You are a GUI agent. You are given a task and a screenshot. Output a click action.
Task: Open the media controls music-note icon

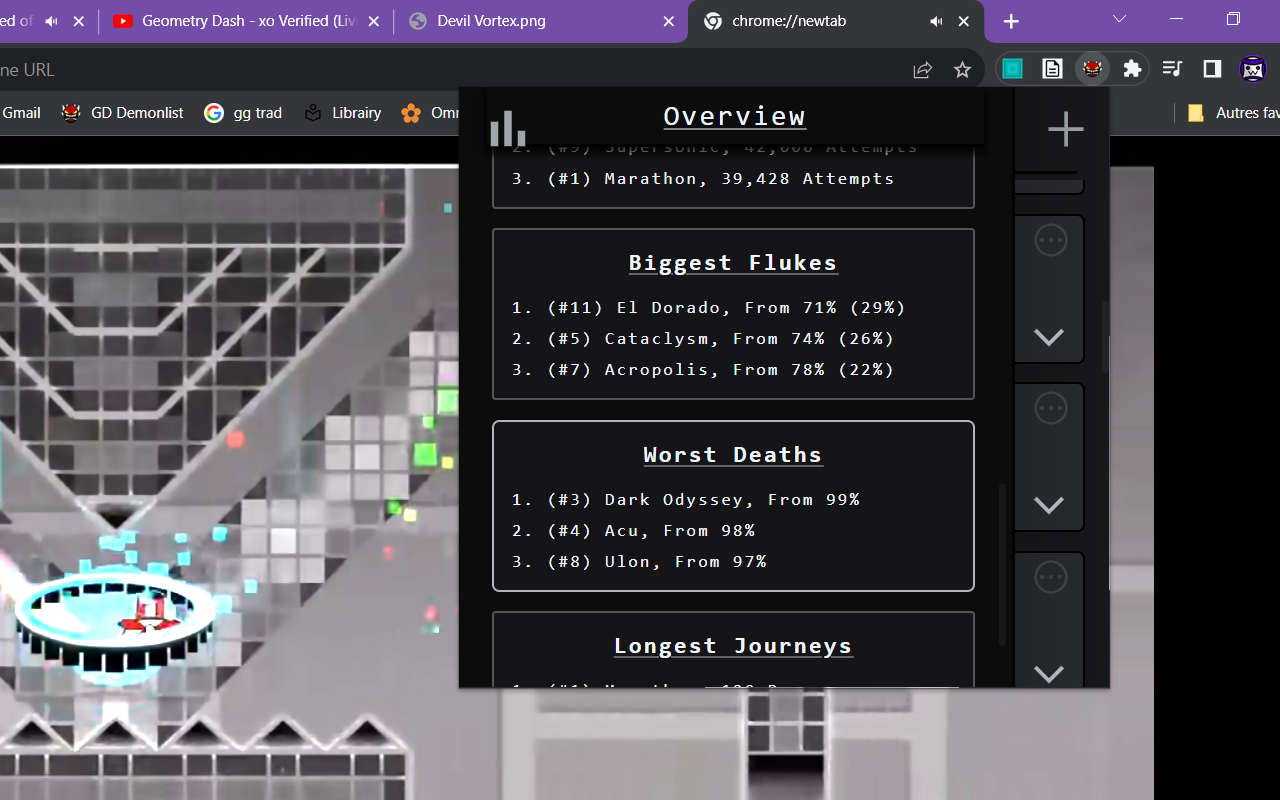[x=1173, y=69]
